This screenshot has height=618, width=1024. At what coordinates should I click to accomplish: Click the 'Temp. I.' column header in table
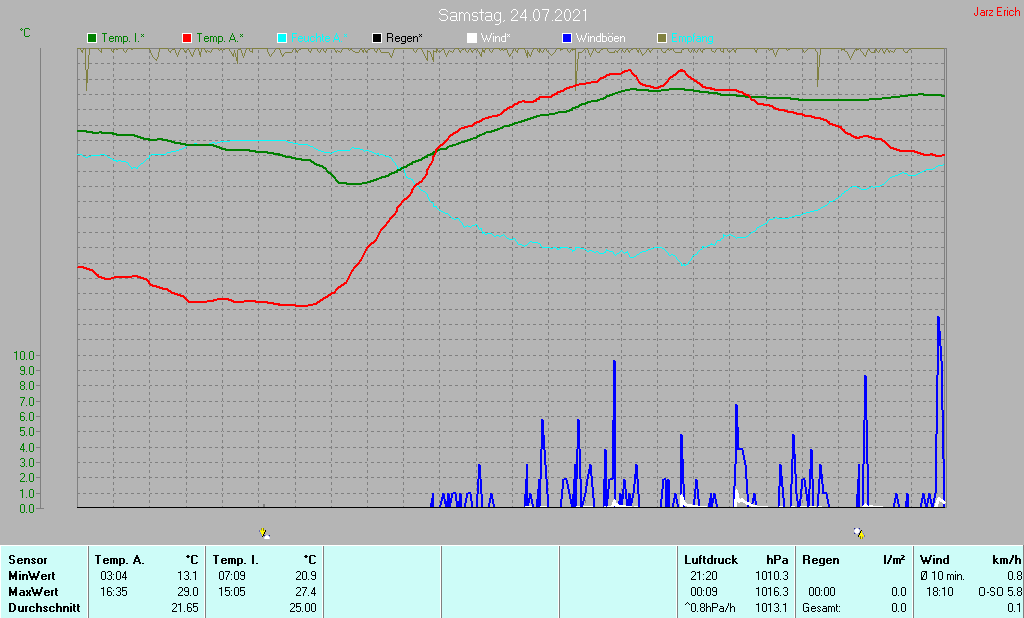pos(236,560)
